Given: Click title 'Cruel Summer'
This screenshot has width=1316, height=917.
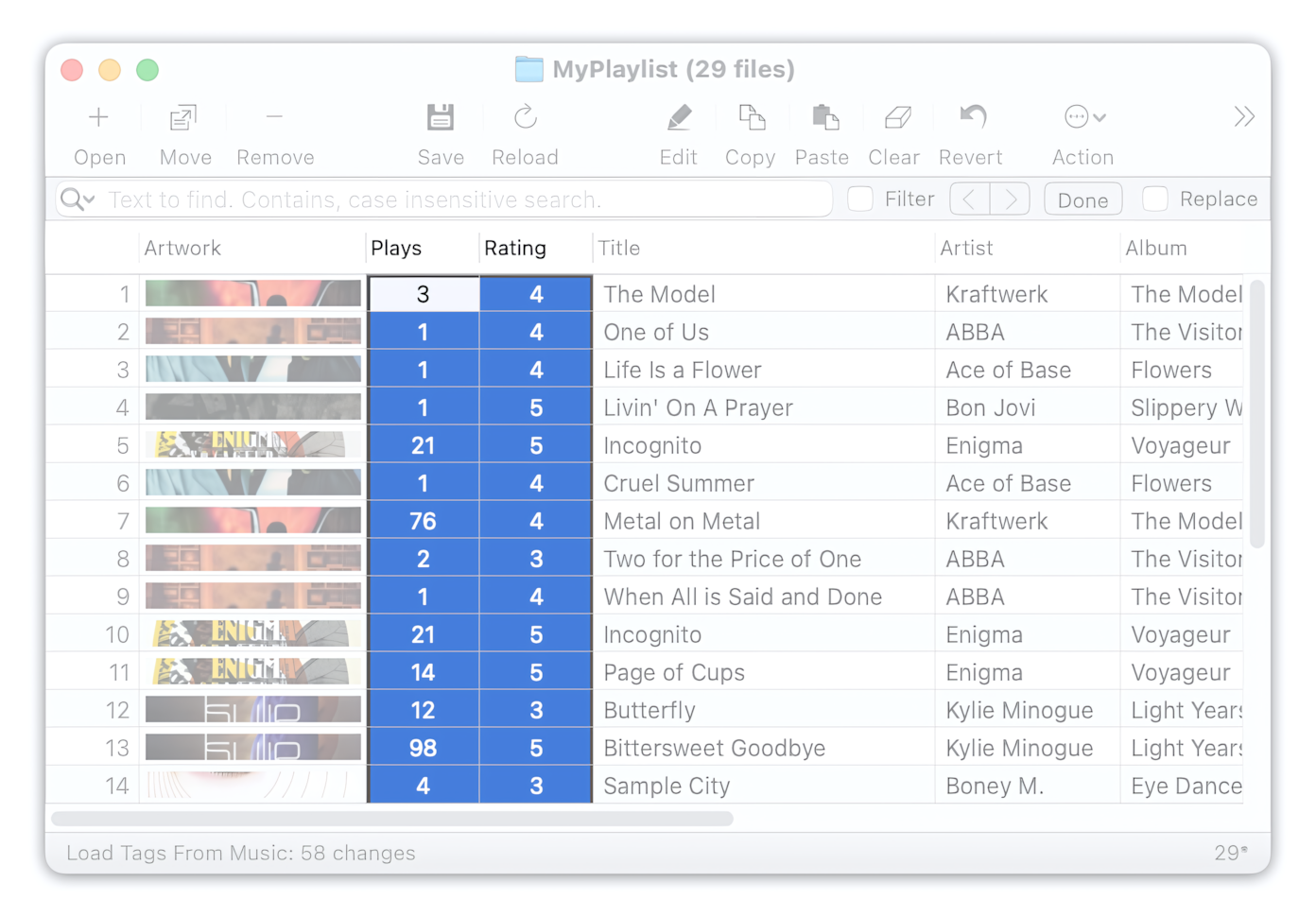Looking at the screenshot, I should click(x=679, y=483).
